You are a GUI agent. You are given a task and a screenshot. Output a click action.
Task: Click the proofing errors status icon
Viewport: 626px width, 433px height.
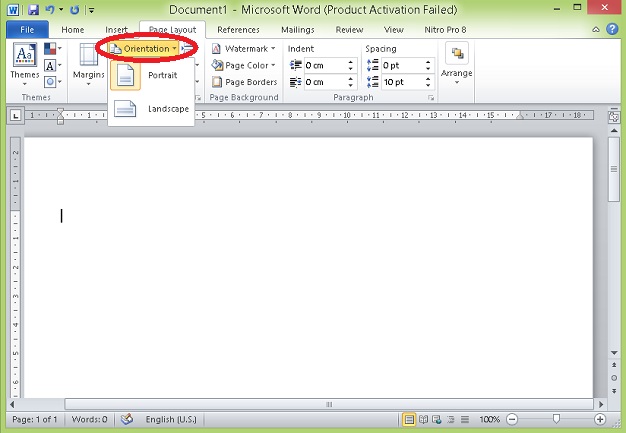pyautogui.click(x=127, y=419)
